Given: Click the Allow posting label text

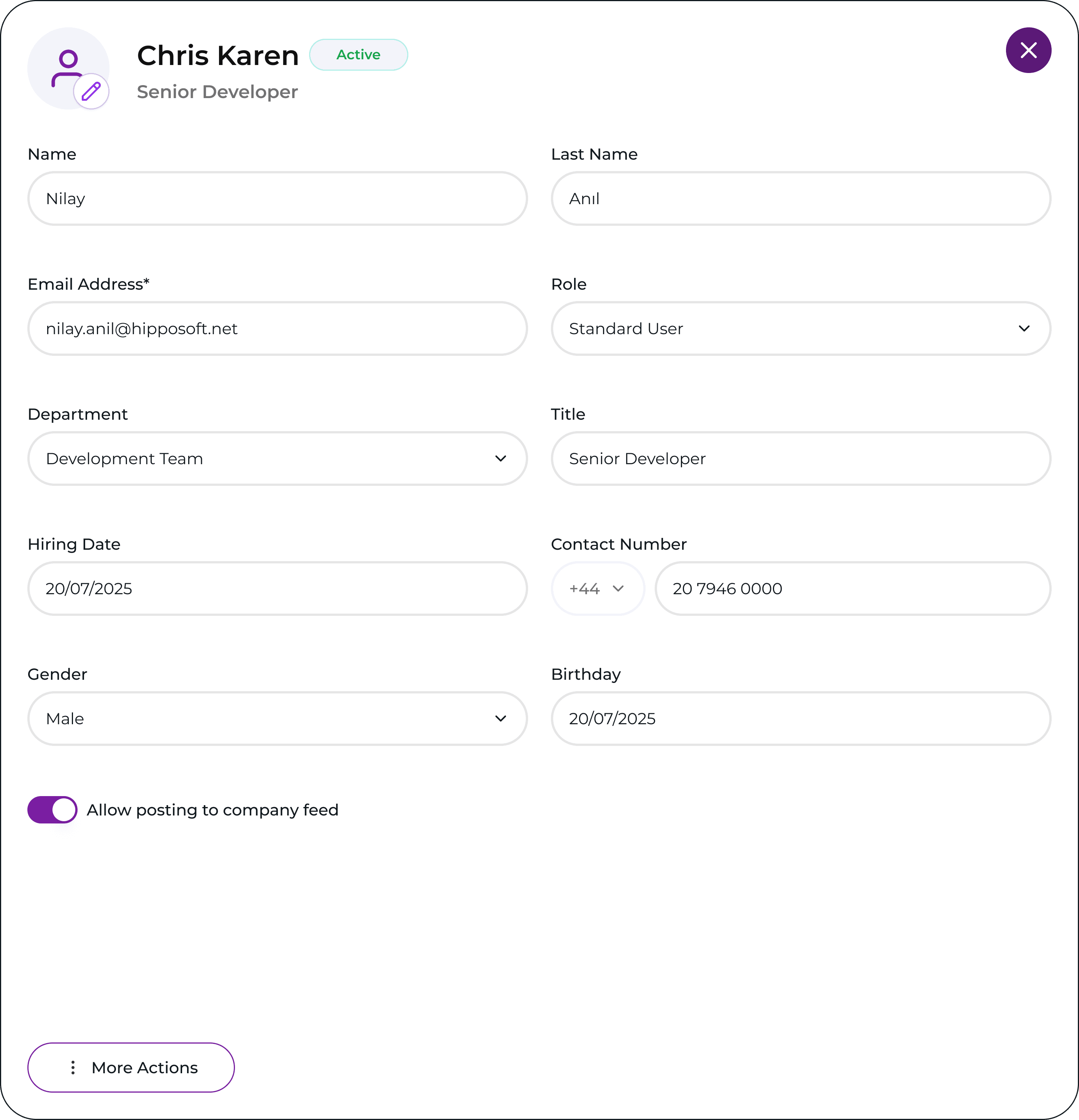Looking at the screenshot, I should [213, 810].
